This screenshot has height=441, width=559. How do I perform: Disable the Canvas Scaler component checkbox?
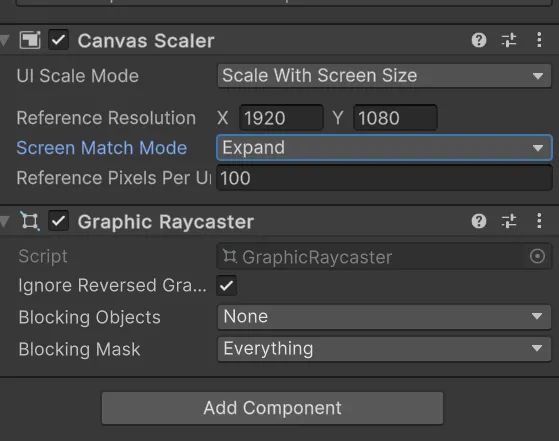pos(58,40)
